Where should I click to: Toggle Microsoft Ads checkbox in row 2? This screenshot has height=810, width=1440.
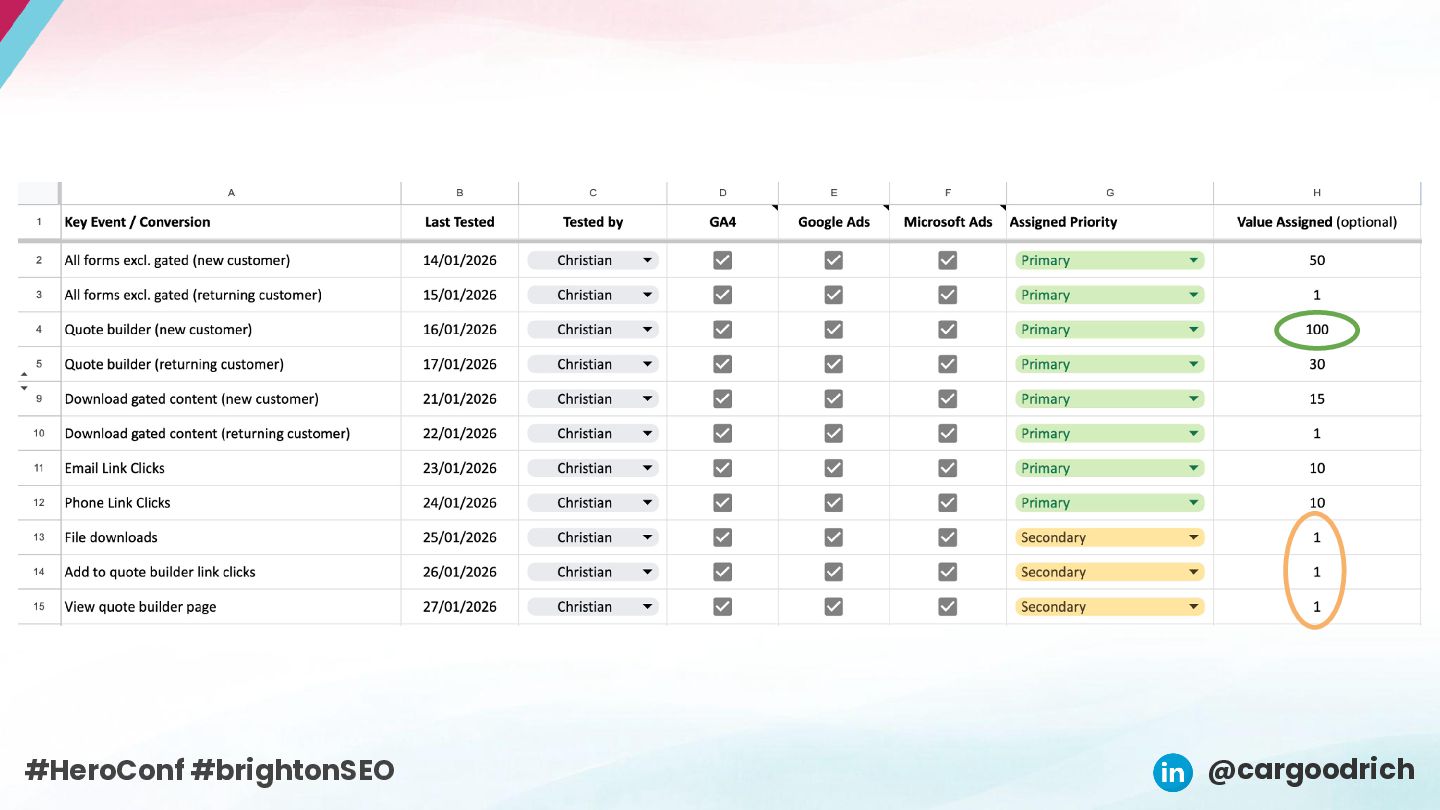click(947, 260)
